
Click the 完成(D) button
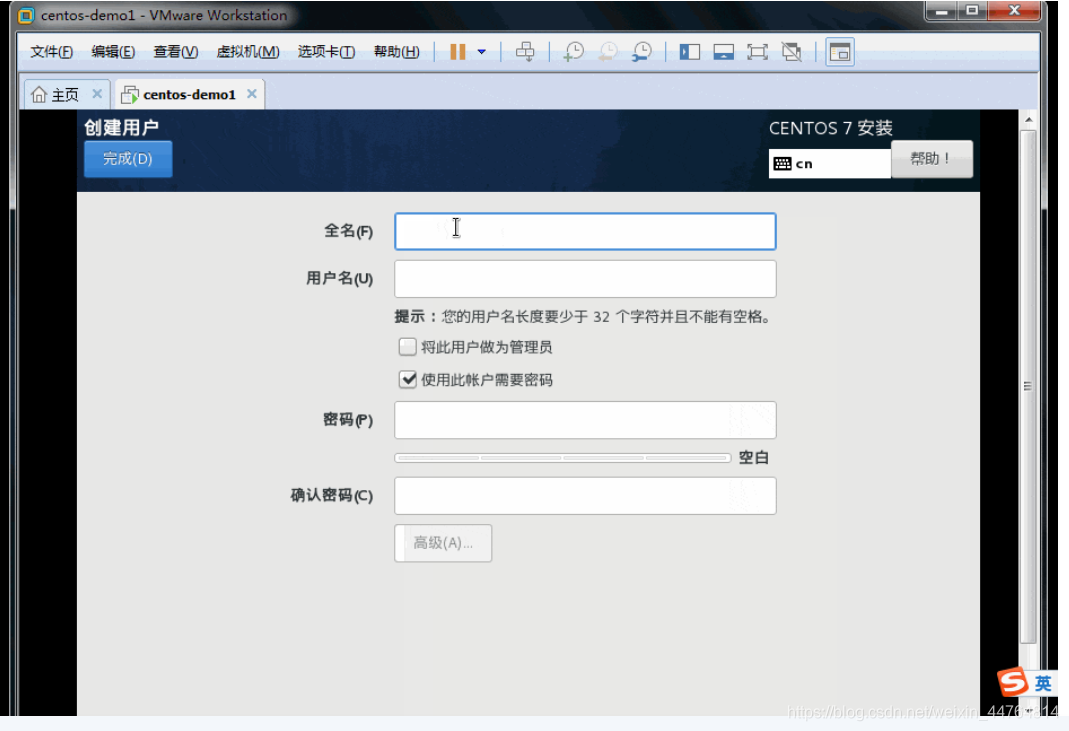(127, 159)
